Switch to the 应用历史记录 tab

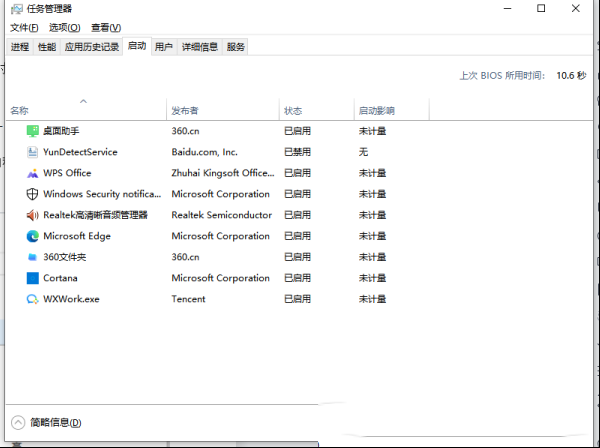(92, 47)
